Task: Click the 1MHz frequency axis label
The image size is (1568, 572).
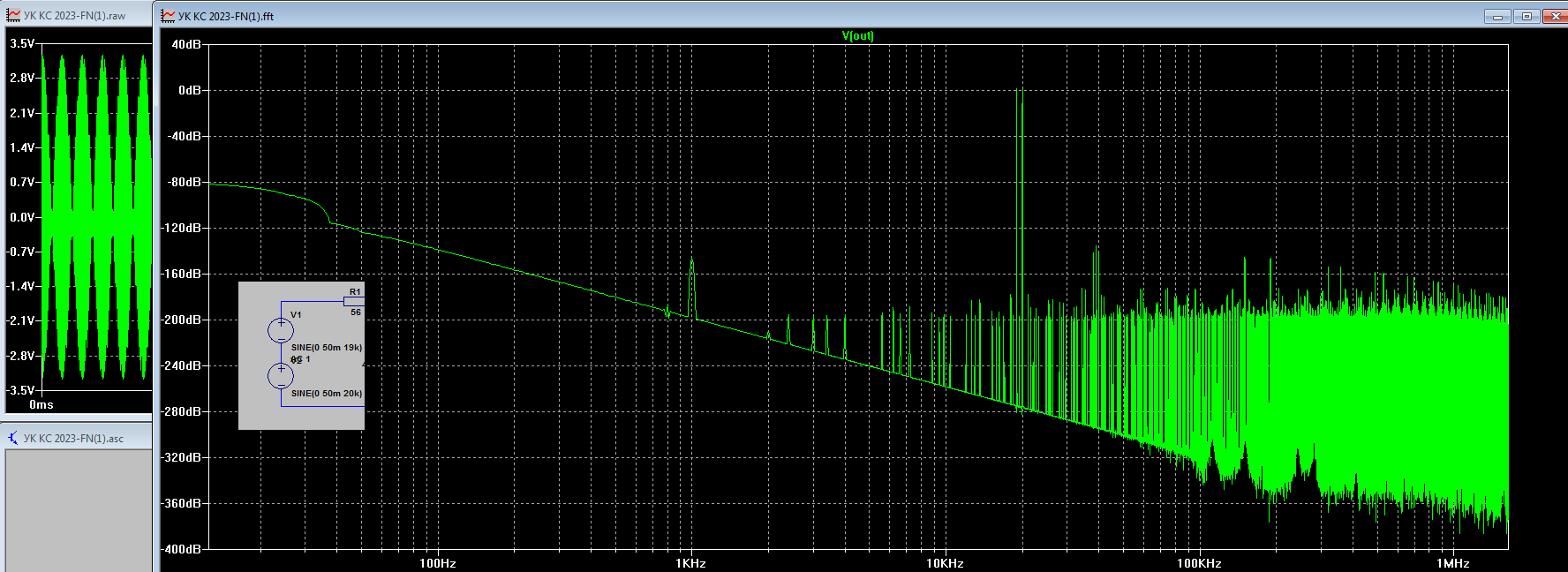Action: tap(1452, 563)
